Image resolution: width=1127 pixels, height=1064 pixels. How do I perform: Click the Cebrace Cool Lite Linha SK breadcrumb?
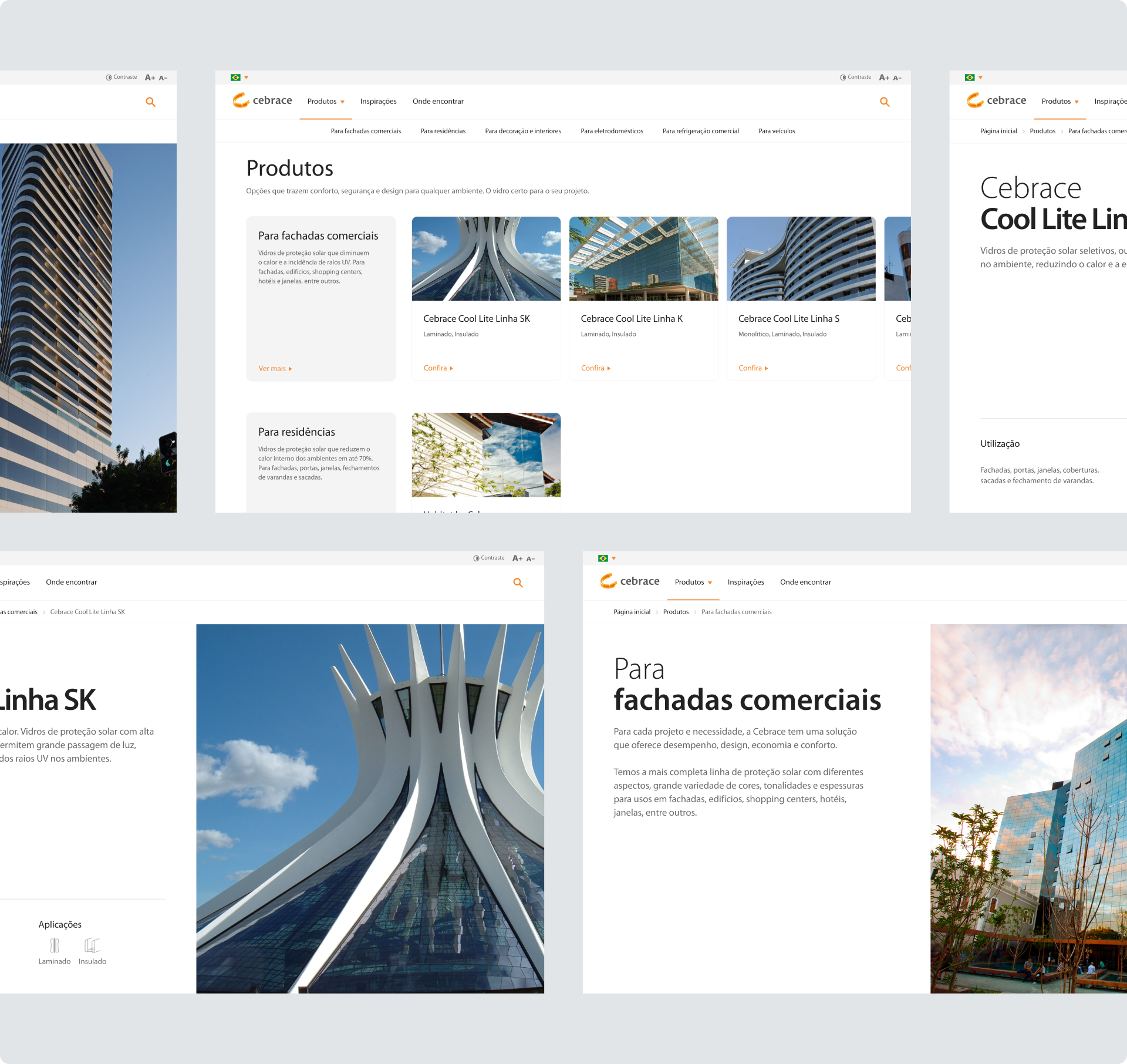tap(87, 612)
